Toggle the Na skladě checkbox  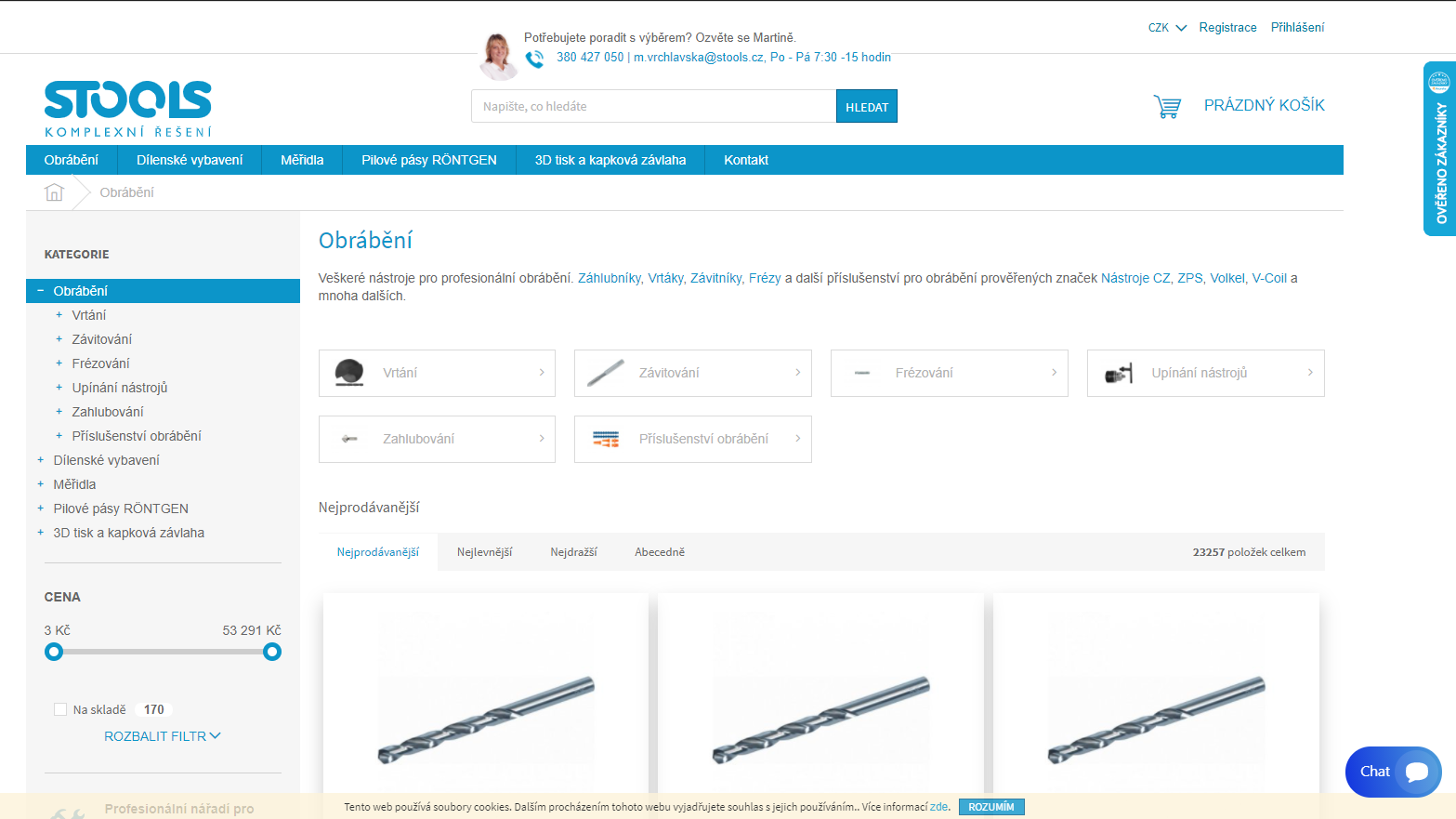click(60, 709)
